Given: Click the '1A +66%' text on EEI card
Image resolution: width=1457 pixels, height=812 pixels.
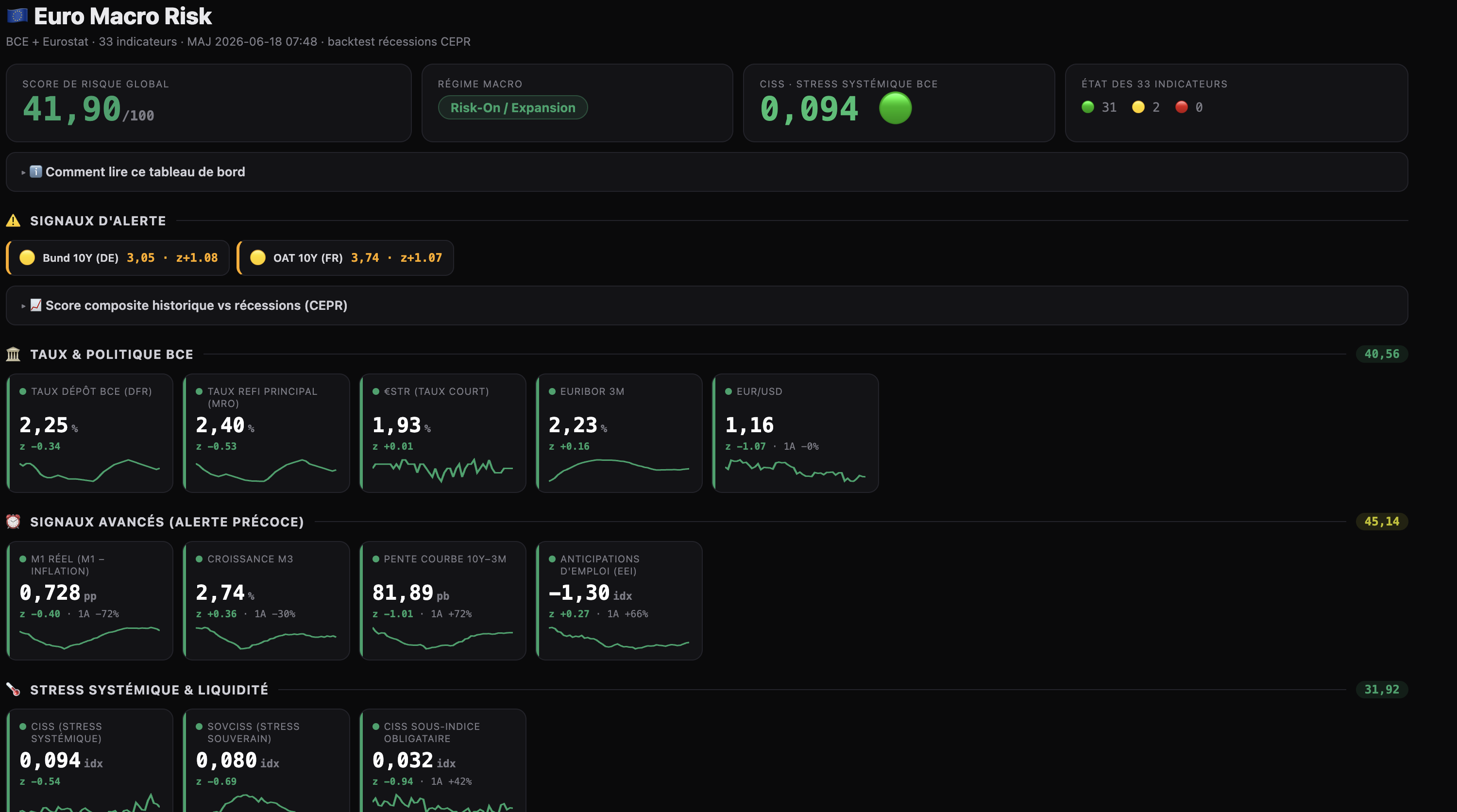Looking at the screenshot, I should (628, 613).
